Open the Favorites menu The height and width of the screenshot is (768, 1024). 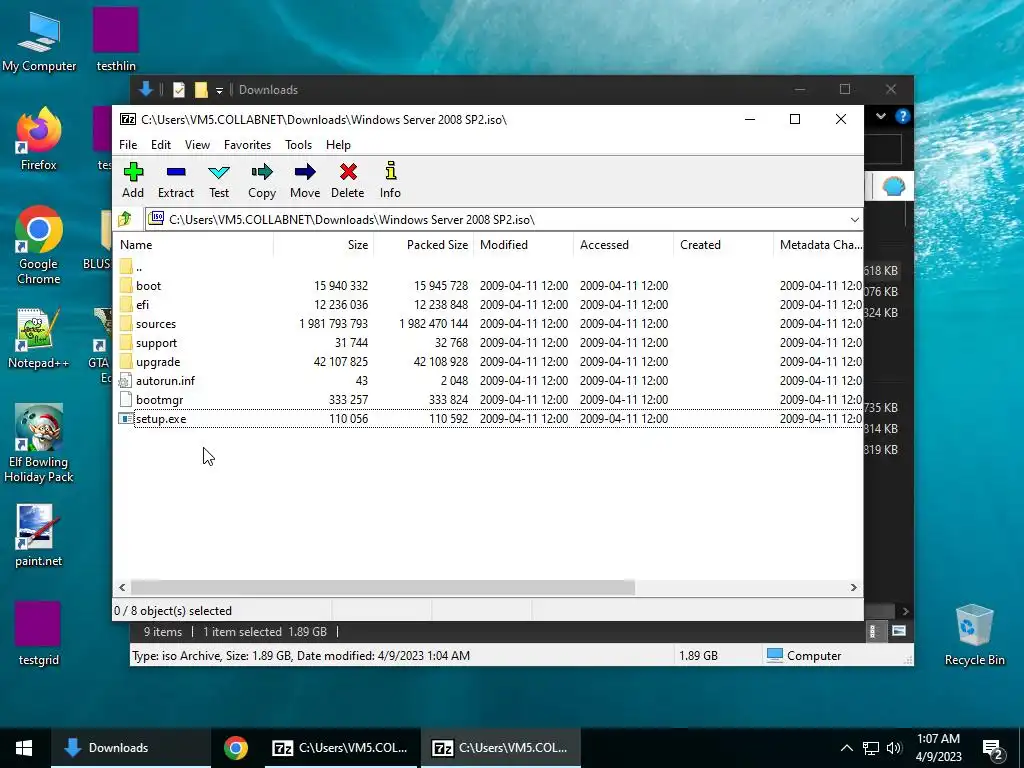pos(247,145)
